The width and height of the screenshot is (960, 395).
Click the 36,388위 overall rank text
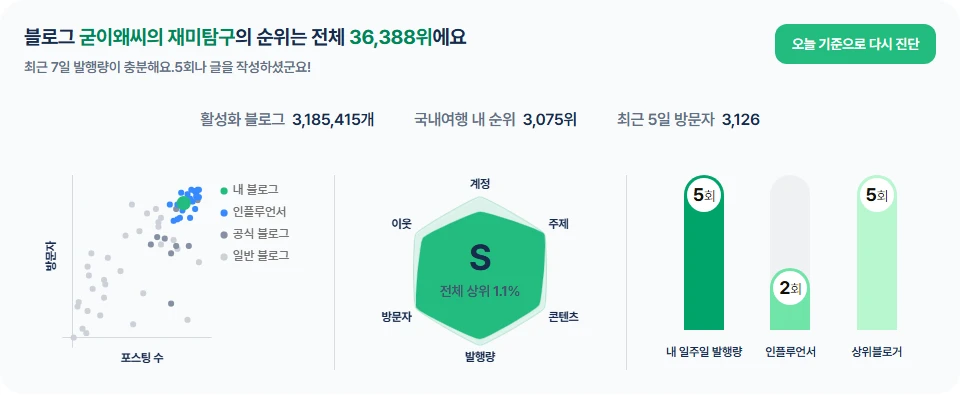390,37
